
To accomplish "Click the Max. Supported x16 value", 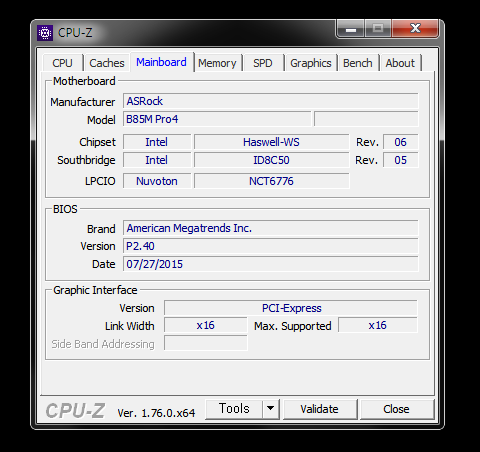I will coord(378,325).
